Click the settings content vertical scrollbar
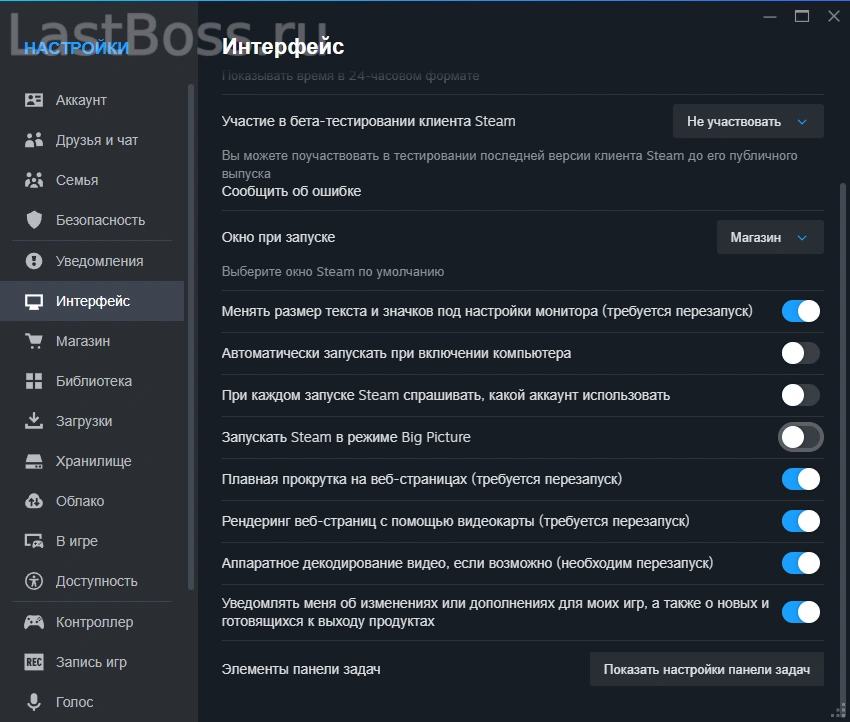Screen dimensions: 850x722 tap(841, 400)
